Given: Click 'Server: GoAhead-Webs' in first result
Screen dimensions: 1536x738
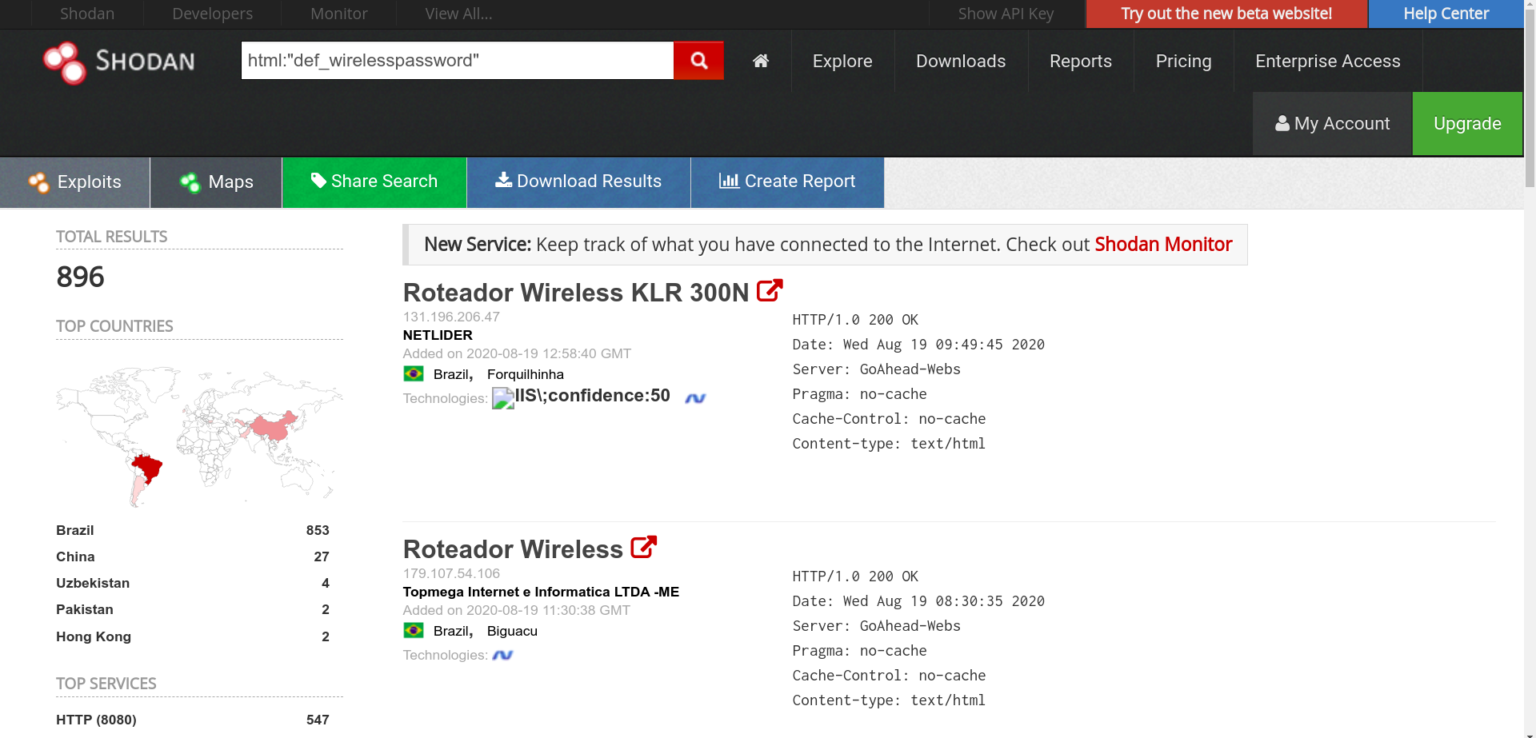Looking at the screenshot, I should click(876, 369).
